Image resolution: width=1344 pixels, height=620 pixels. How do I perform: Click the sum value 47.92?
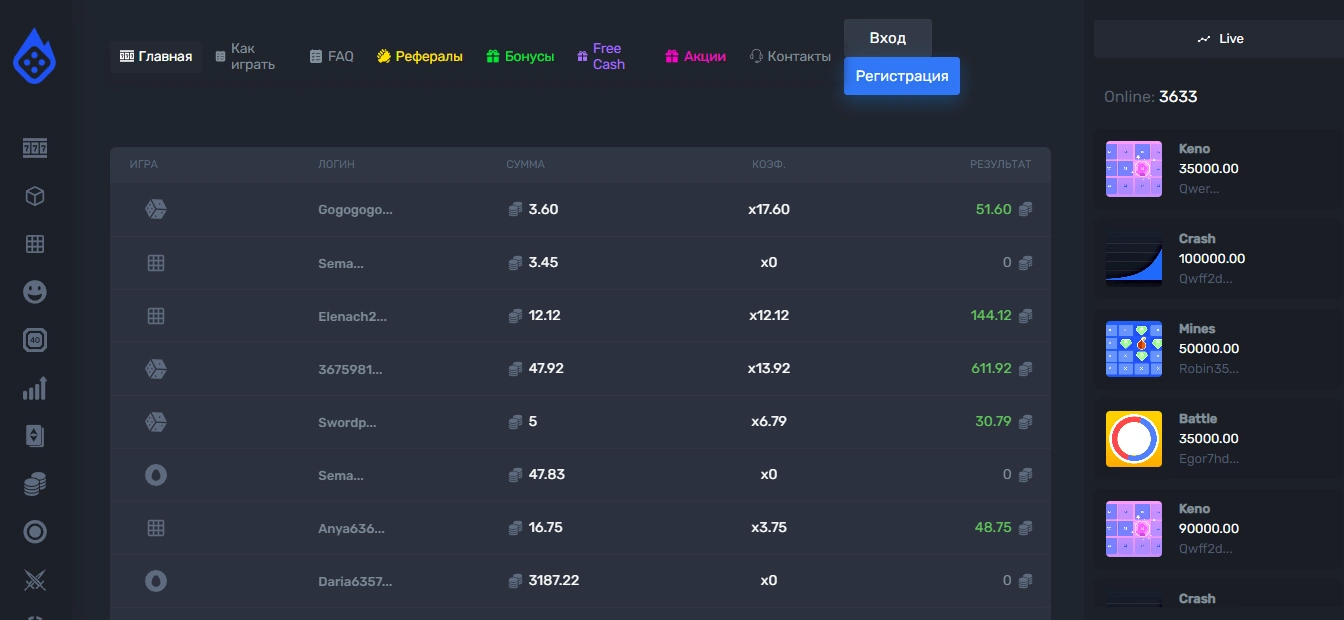tap(546, 369)
